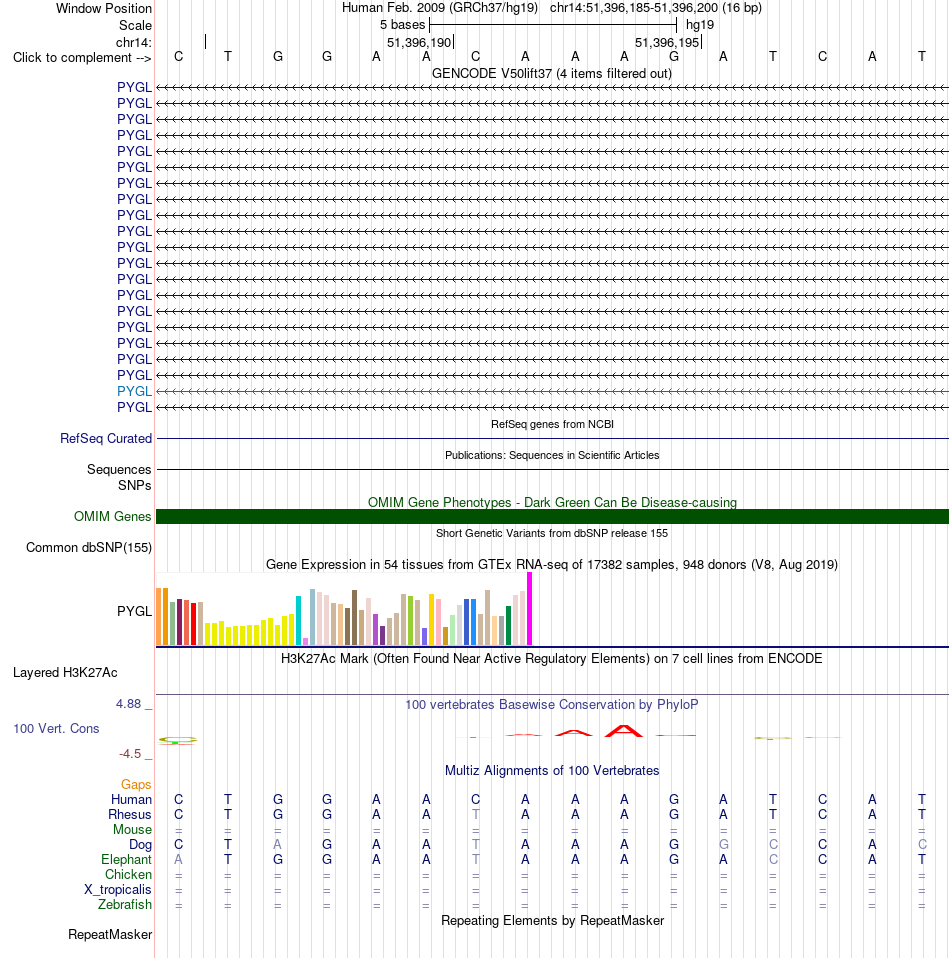
Task: Click the faded A base starting Elephant row
Action: (178, 859)
